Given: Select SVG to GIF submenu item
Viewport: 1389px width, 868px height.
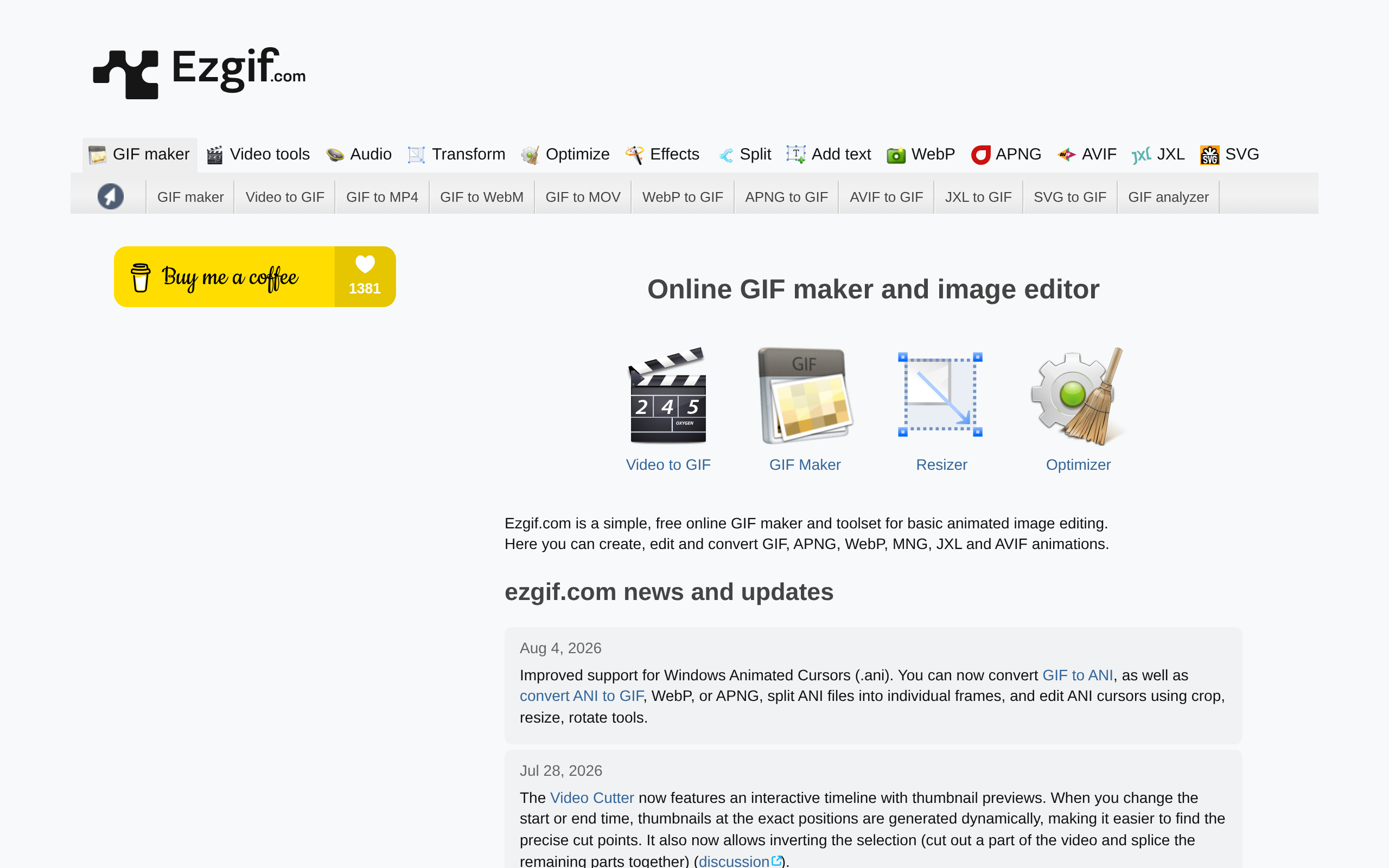Looking at the screenshot, I should (1070, 197).
